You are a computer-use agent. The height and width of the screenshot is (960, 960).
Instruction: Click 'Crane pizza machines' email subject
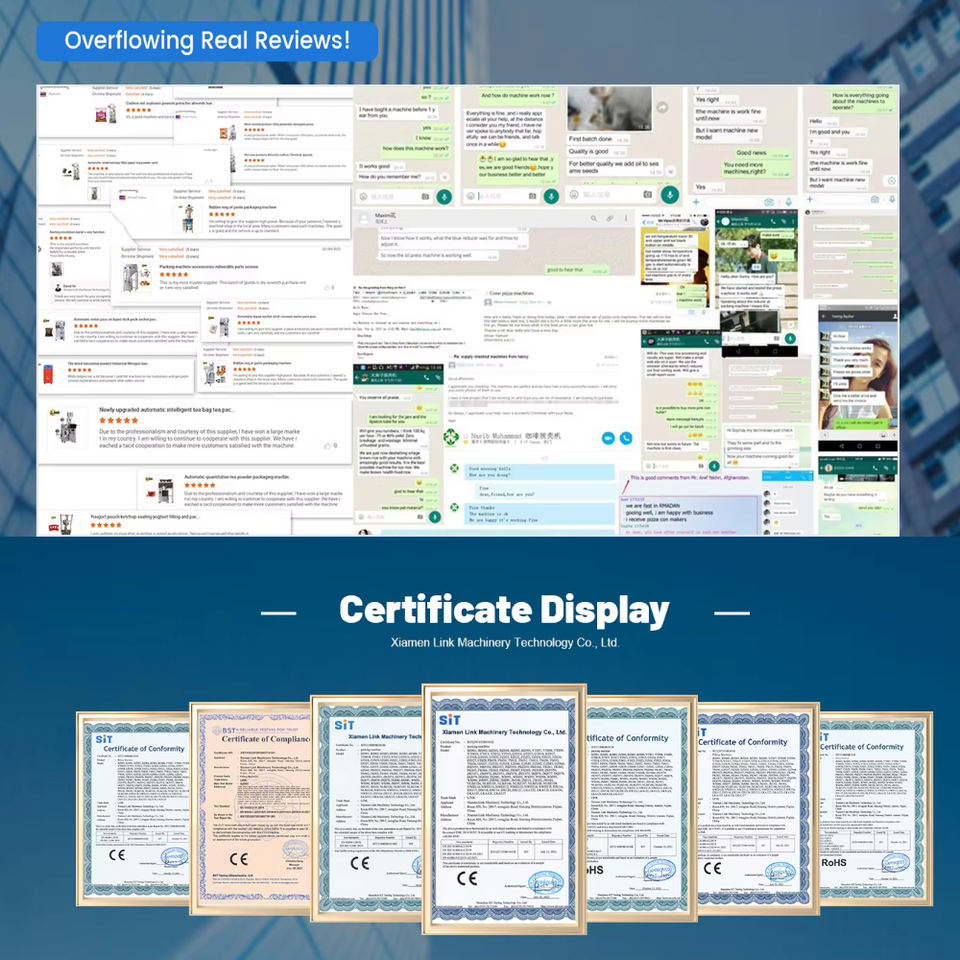coord(511,293)
